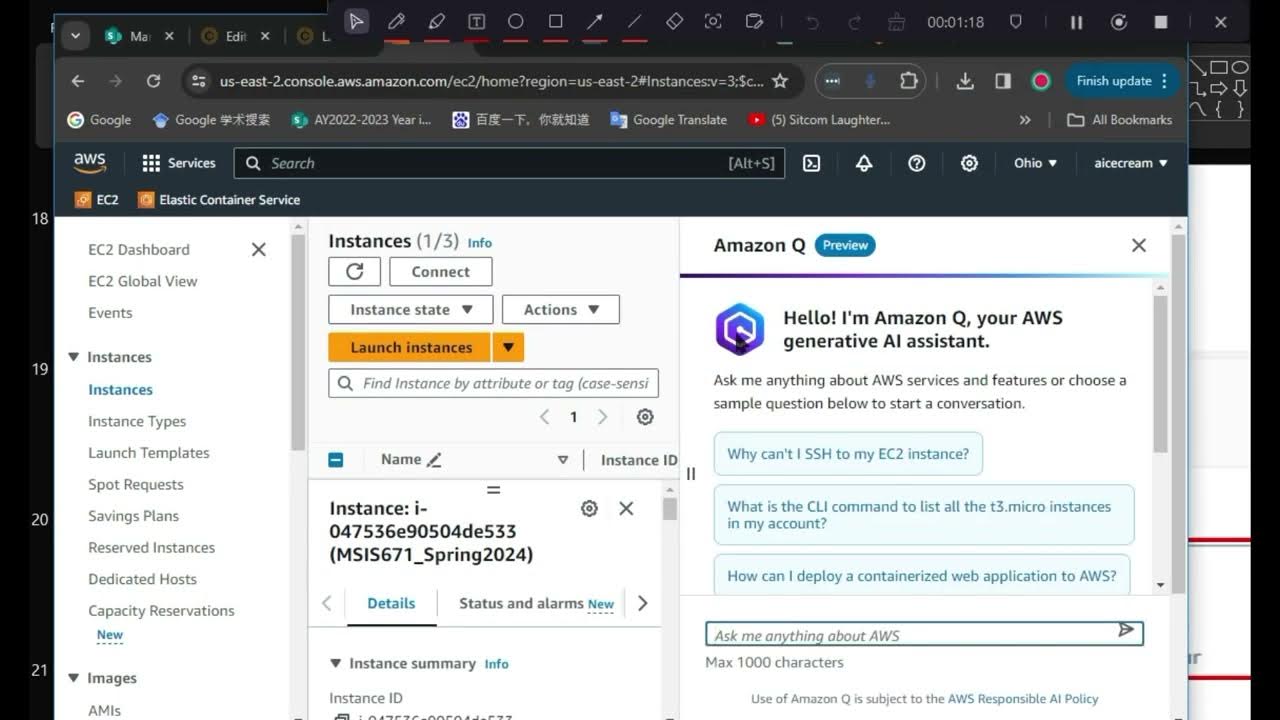Select the rectangle shape tool
Image resolution: width=1280 pixels, height=720 pixels.
pyautogui.click(x=555, y=21)
